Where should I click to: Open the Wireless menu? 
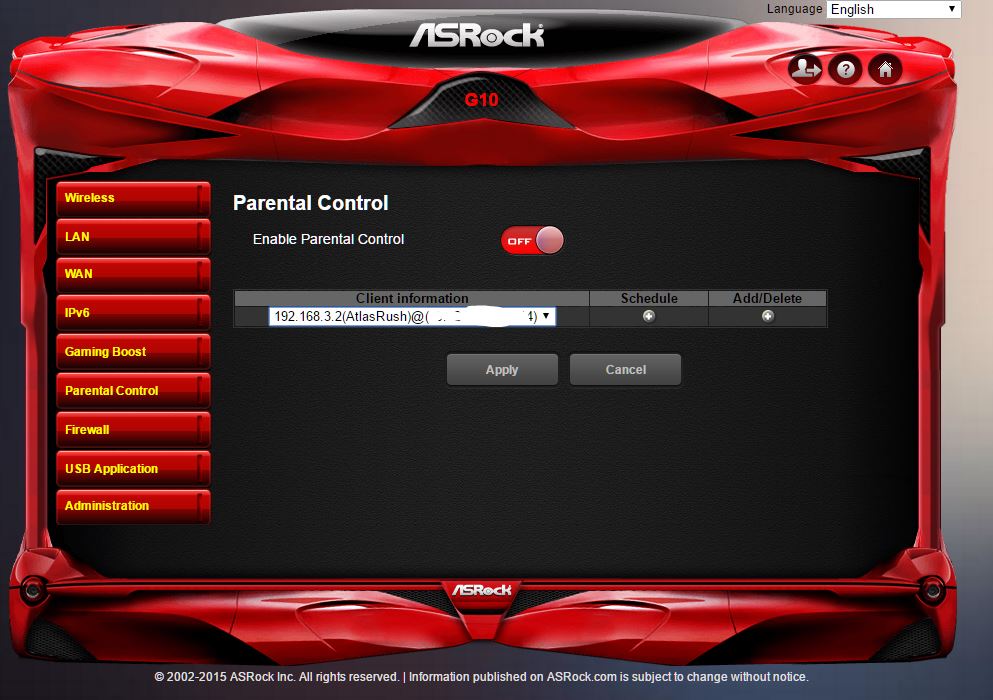[132, 198]
